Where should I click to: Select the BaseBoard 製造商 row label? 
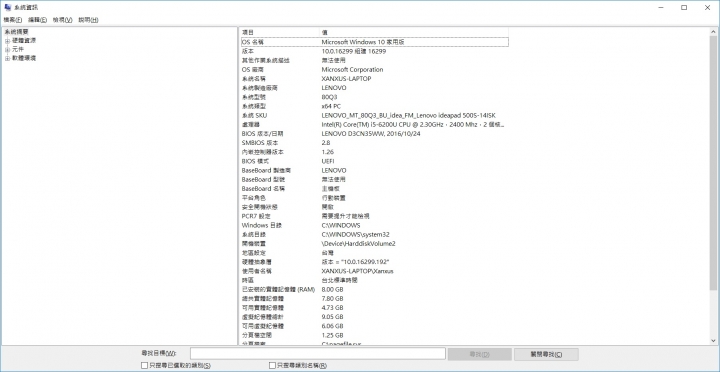266,170
